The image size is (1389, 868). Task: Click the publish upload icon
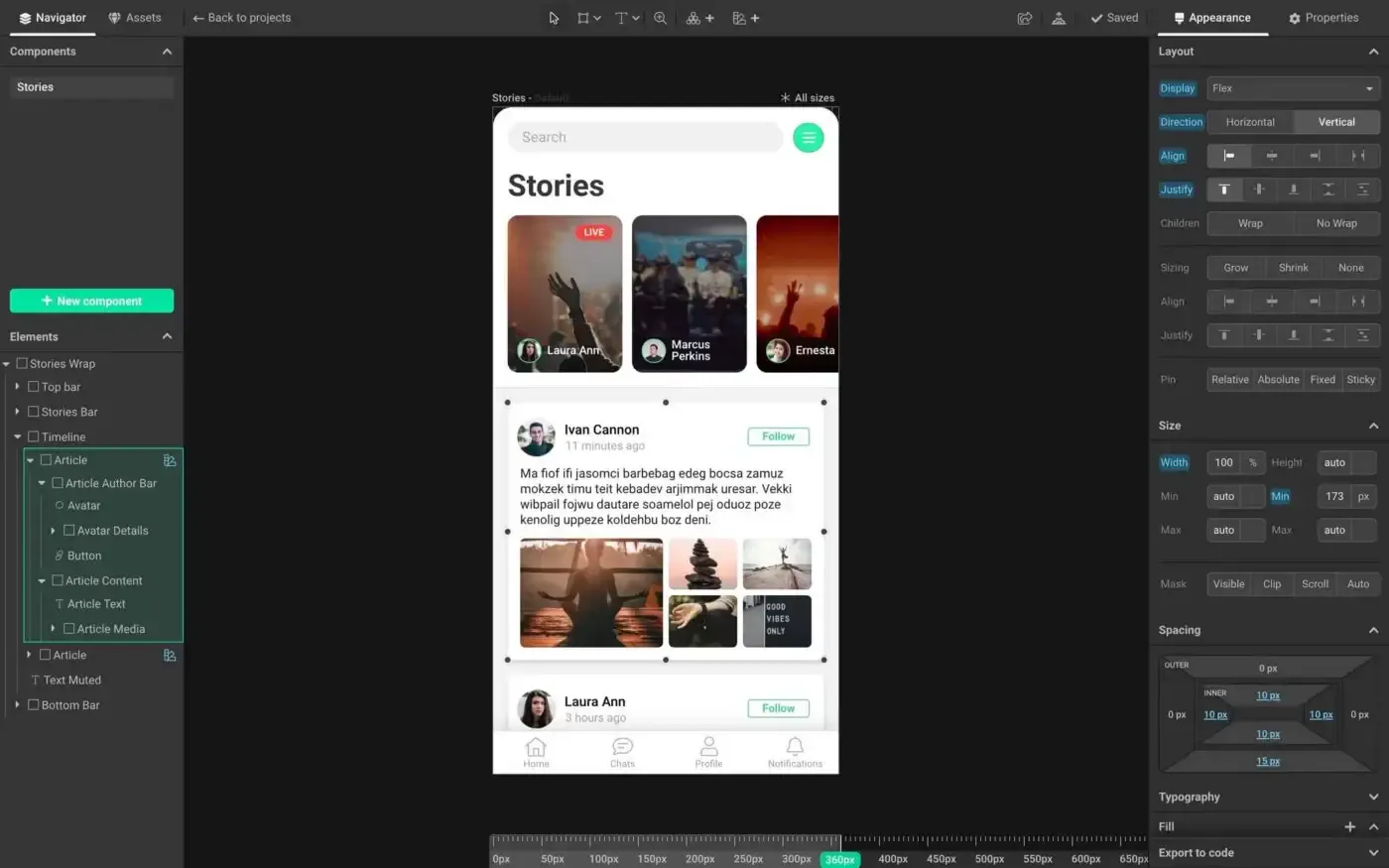pyautogui.click(x=1059, y=18)
